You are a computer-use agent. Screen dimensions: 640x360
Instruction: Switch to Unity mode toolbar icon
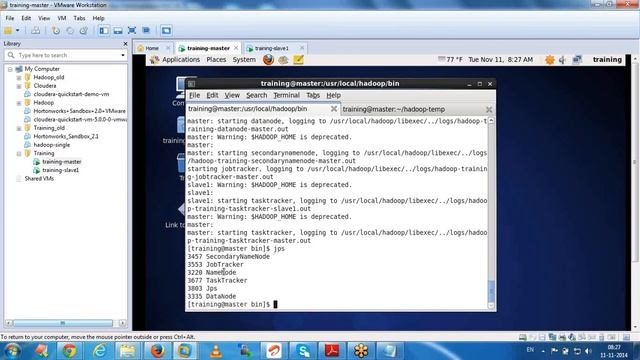(146, 31)
